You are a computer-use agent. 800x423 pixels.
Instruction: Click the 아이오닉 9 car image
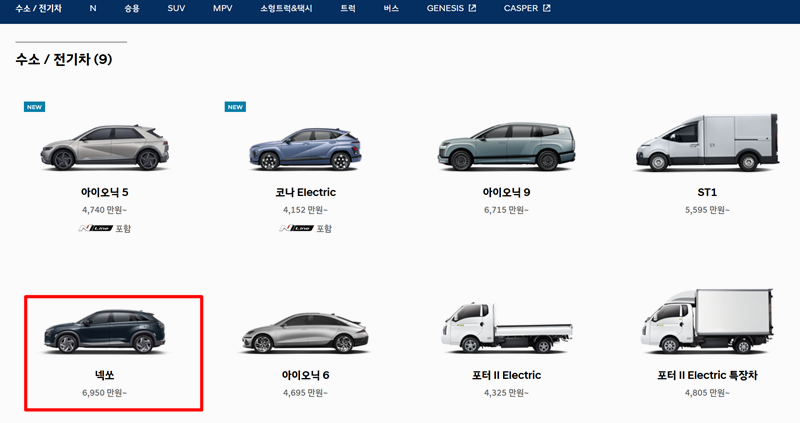pyautogui.click(x=506, y=146)
